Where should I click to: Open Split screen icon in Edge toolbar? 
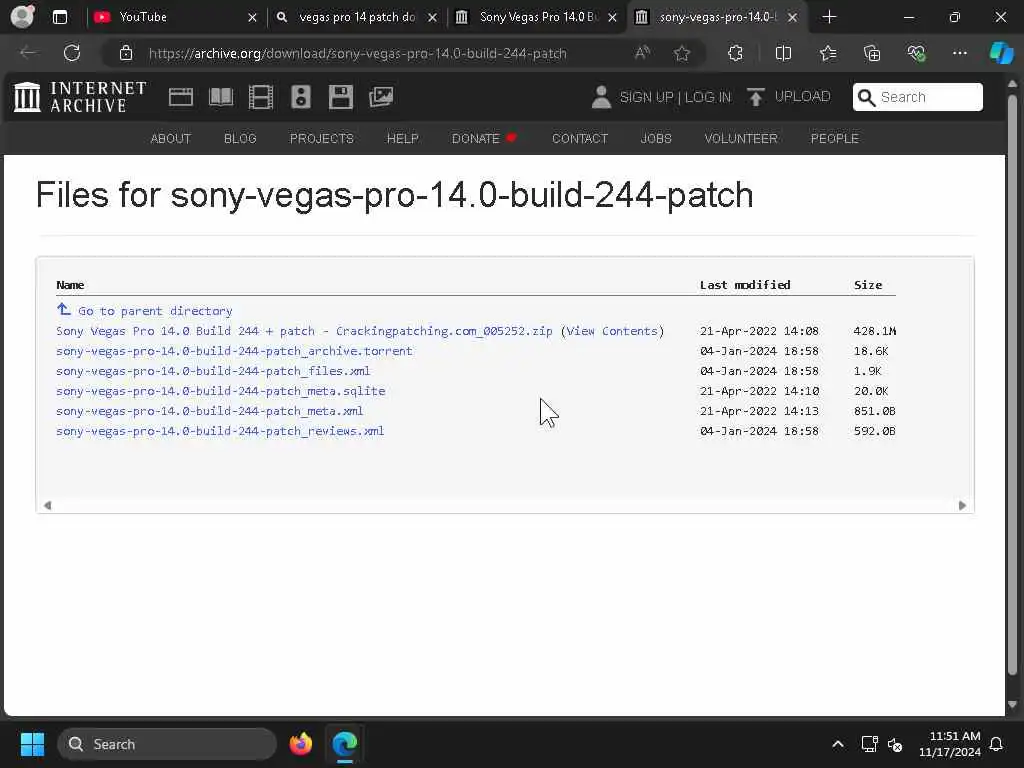pos(783,53)
